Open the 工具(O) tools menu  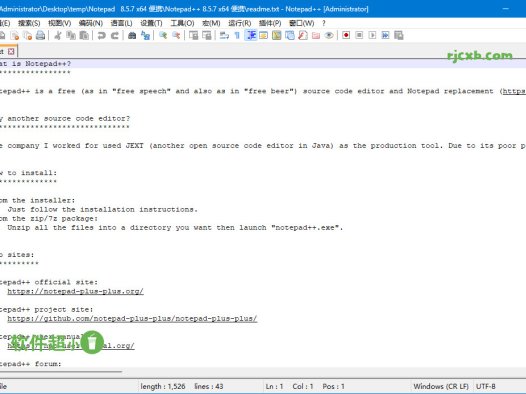pos(182,23)
